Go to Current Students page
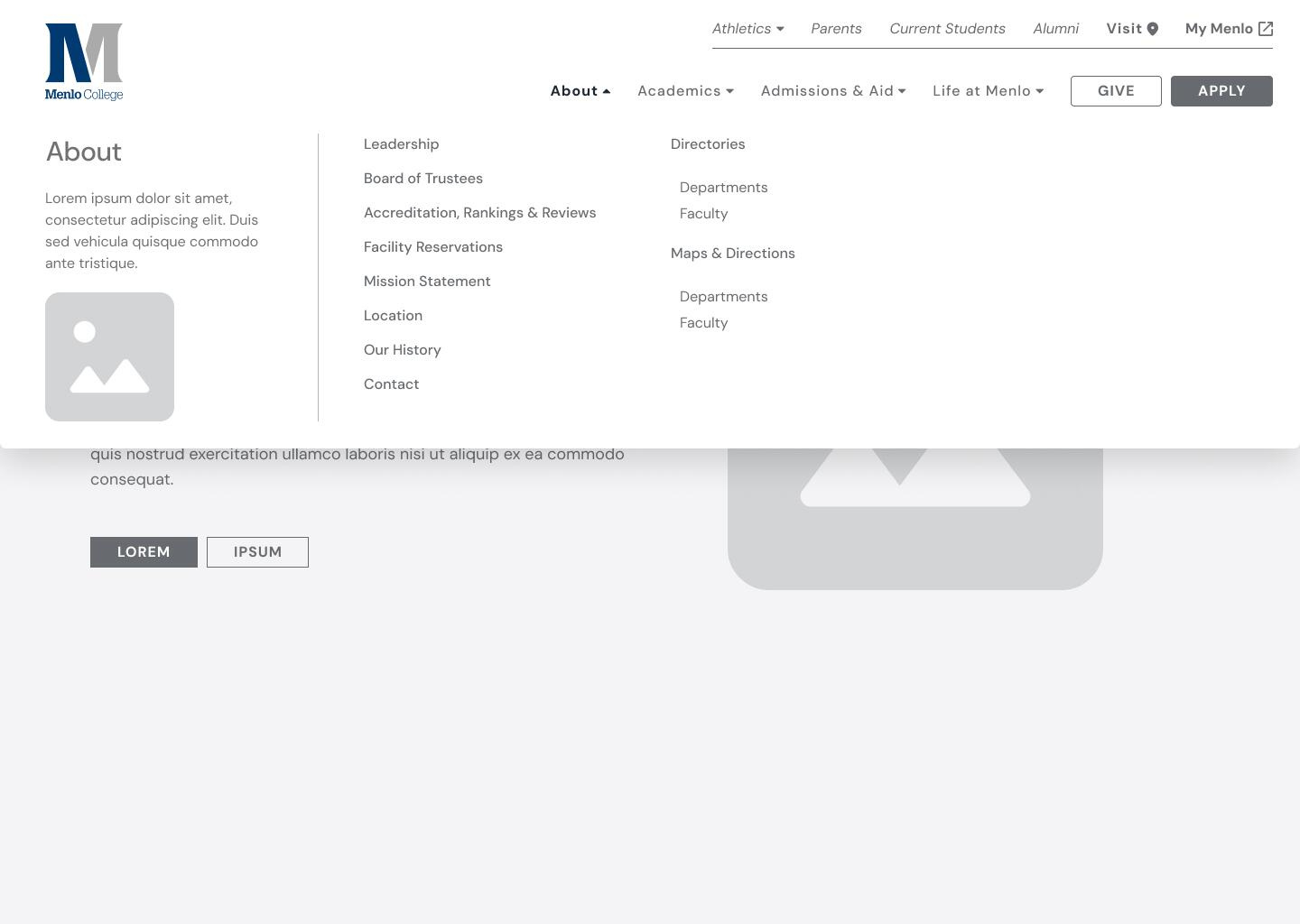 [x=947, y=29]
